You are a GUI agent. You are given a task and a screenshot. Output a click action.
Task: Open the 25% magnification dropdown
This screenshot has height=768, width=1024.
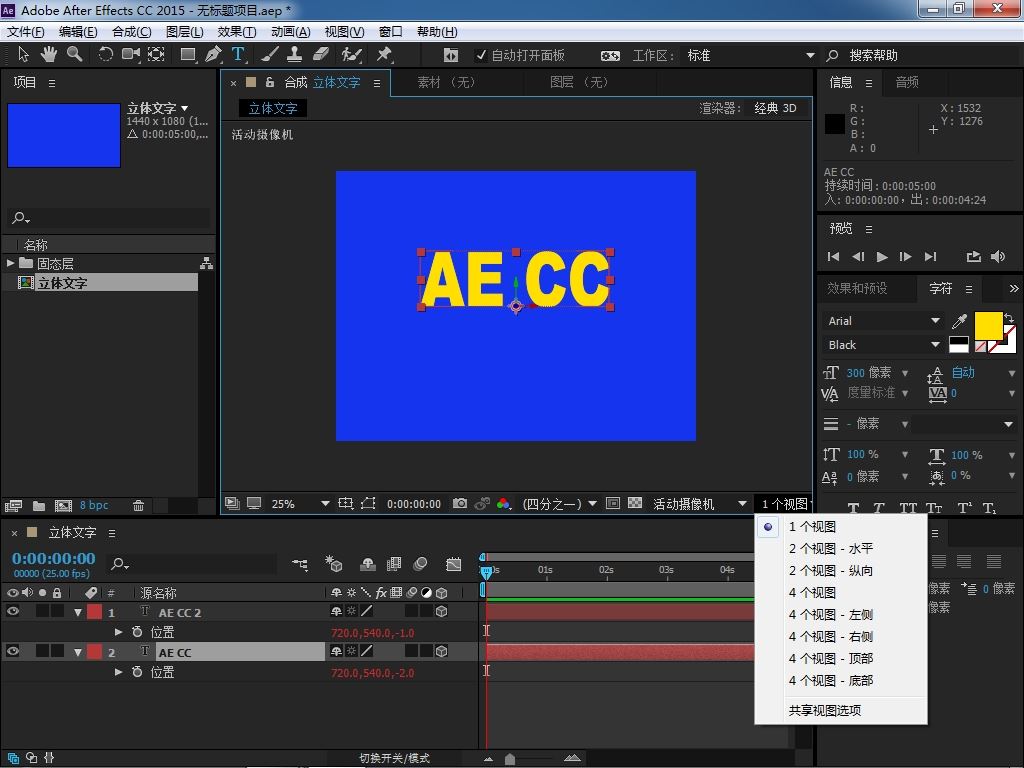pyautogui.click(x=300, y=504)
